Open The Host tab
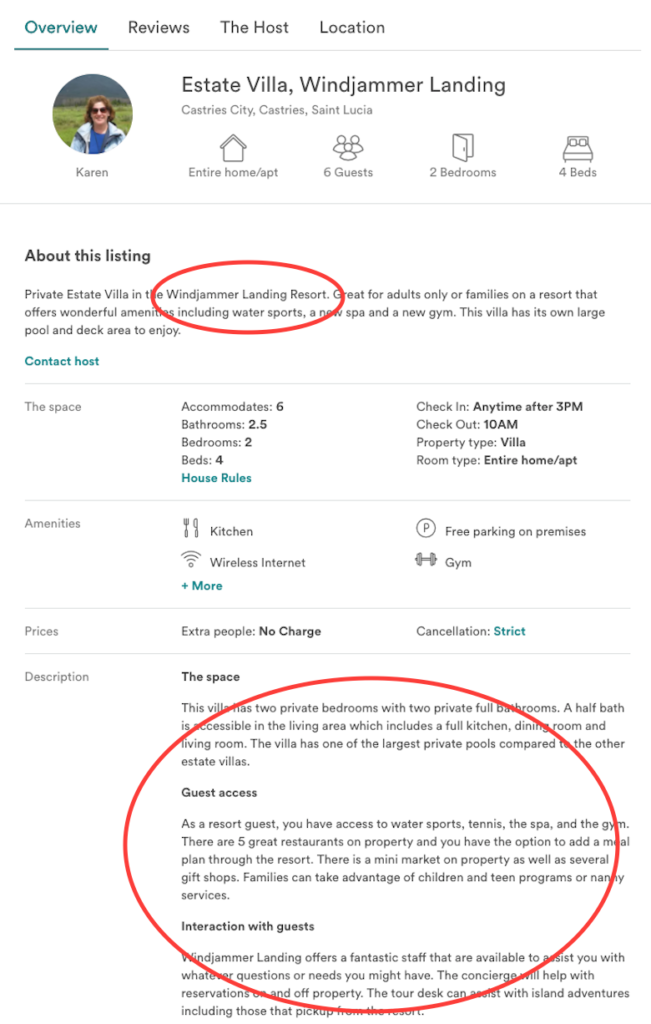 tap(253, 27)
